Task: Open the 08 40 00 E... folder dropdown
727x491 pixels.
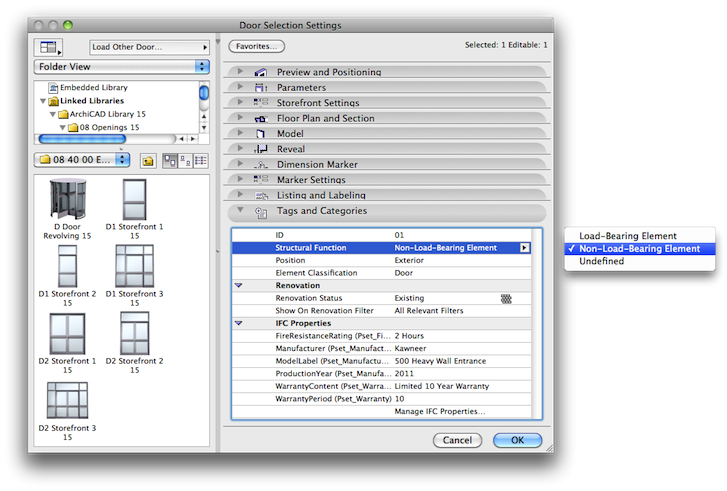Action: [x=82, y=160]
